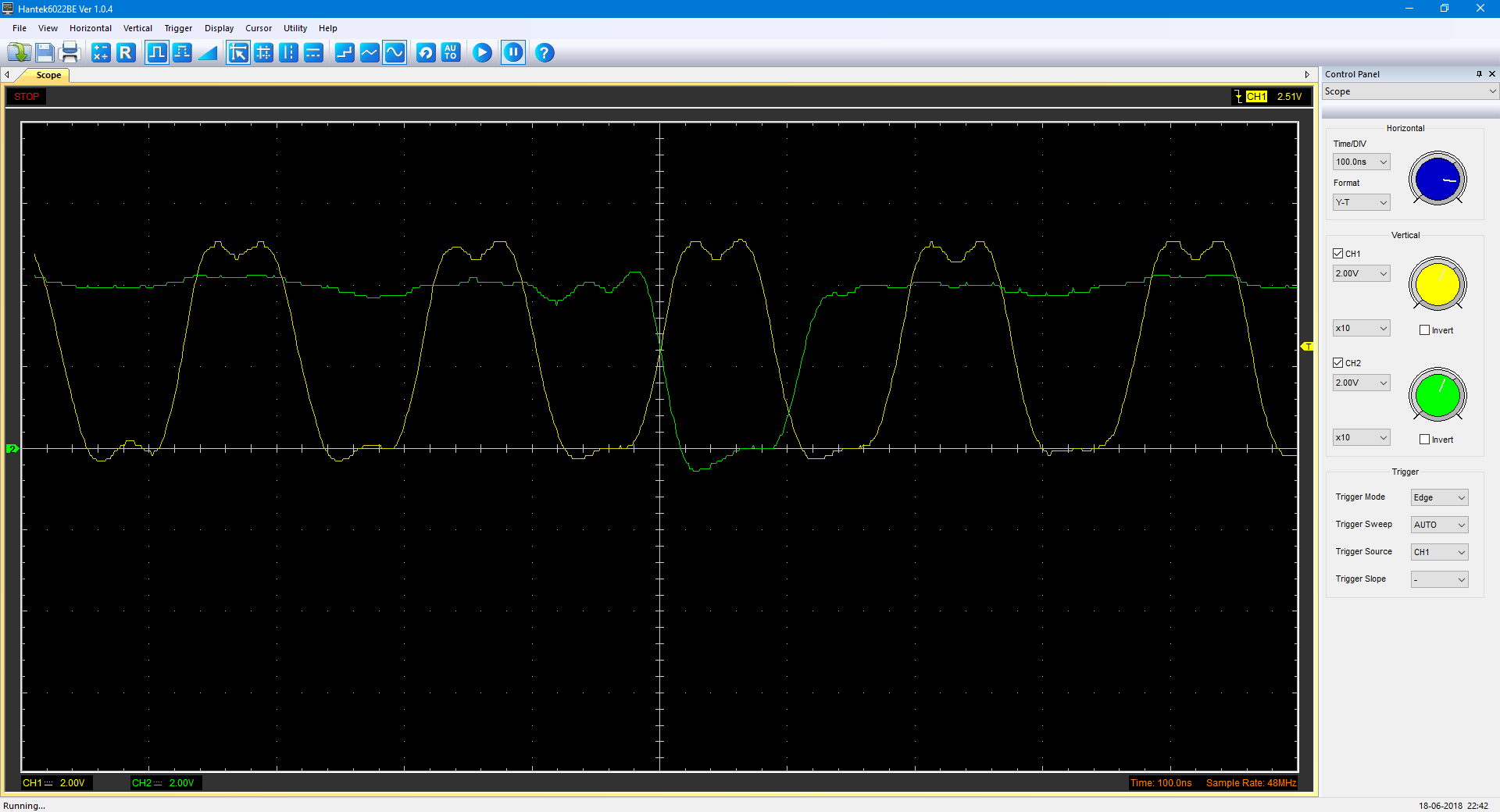Open the Time/DIV 100.0ns dropdown
Image resolution: width=1500 pixels, height=812 pixels.
tap(1361, 162)
